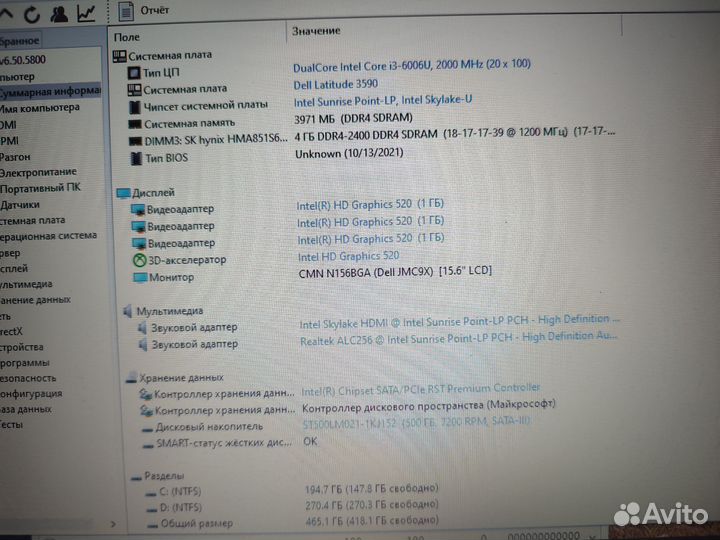720x540 pixels.
Task: Select Датчики in the sidebar tree
Action: click(20, 205)
